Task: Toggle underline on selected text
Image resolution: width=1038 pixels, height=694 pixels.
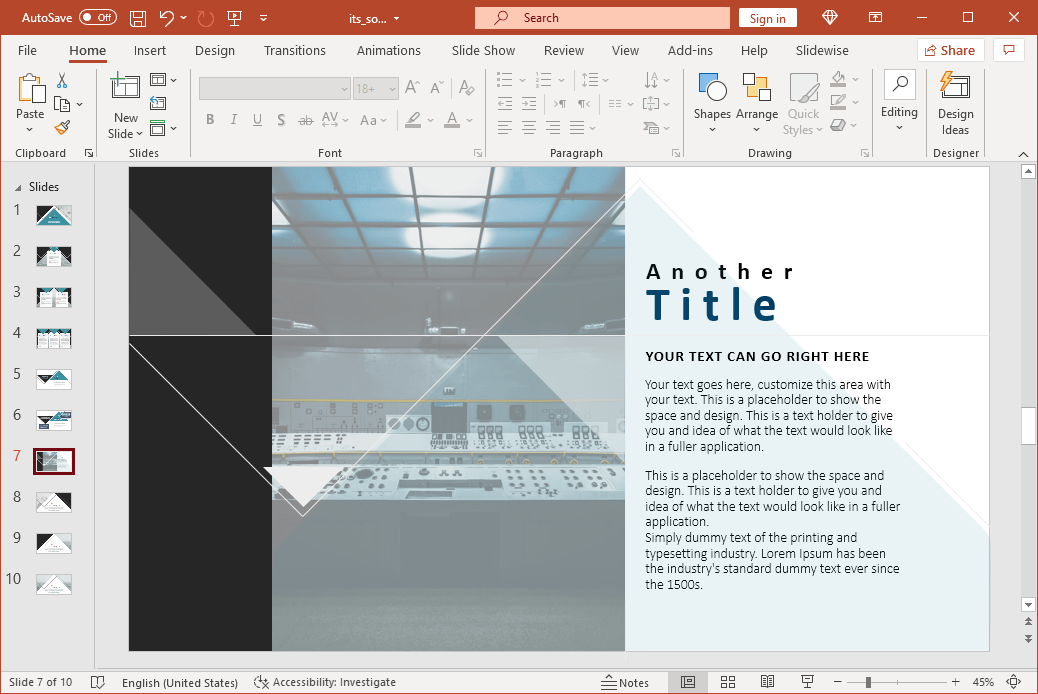Action: [x=257, y=119]
